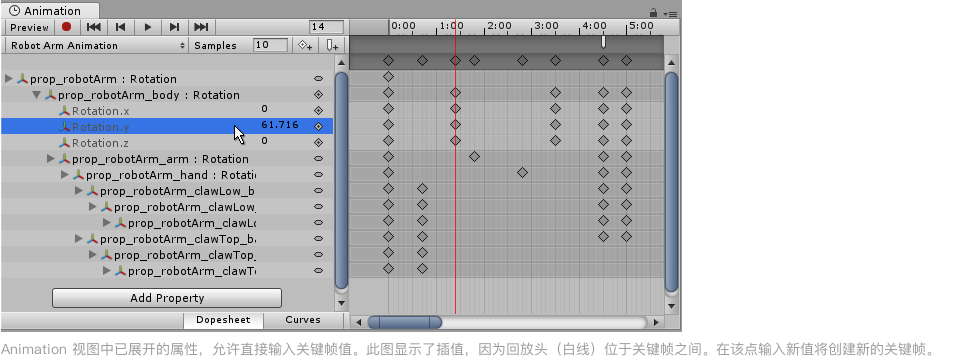Click the 3:00 mark on the timeline ruler
Screen dimensions: 965x361
tap(547, 26)
